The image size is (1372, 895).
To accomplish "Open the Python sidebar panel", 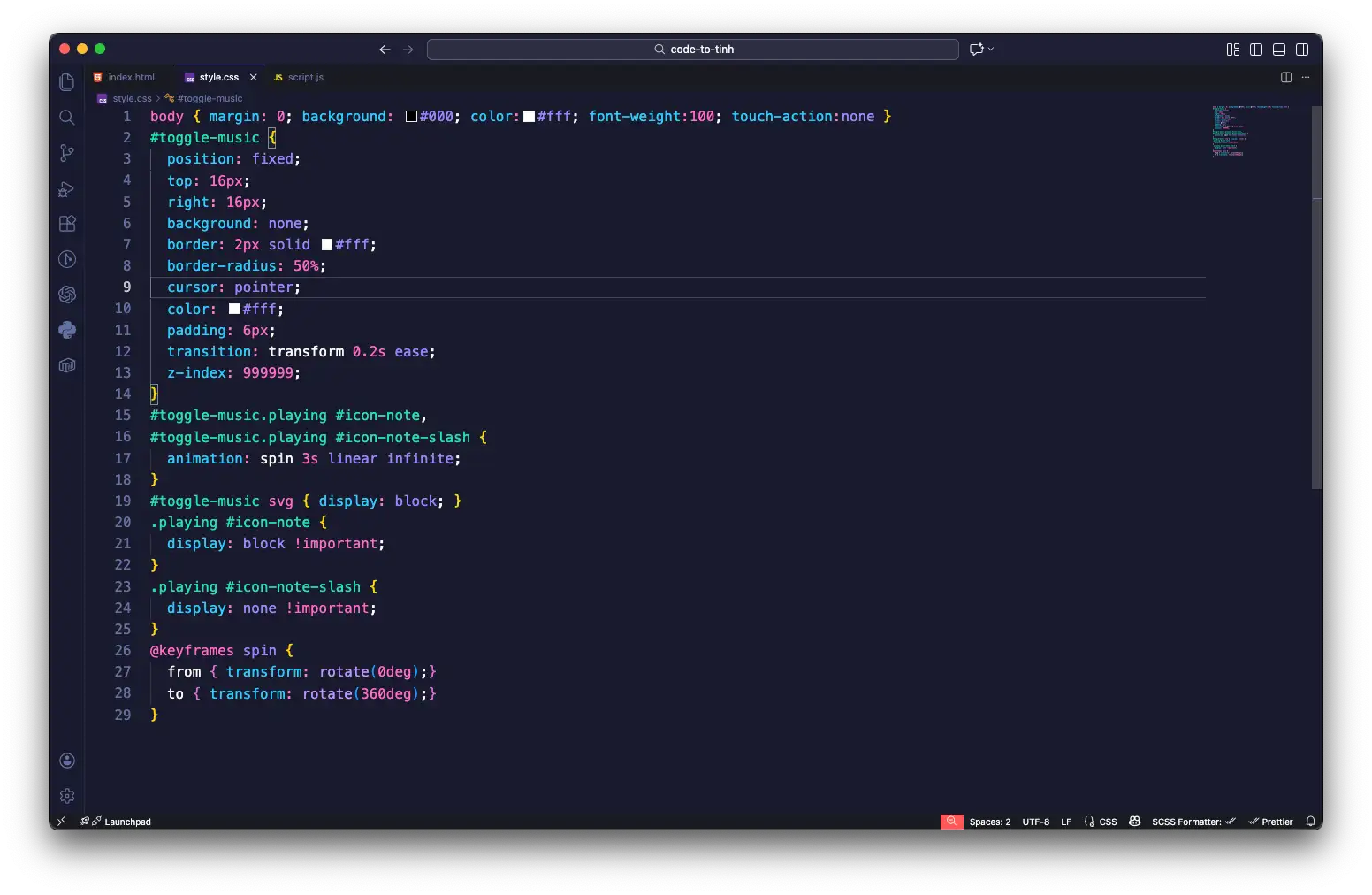I will coord(66,330).
